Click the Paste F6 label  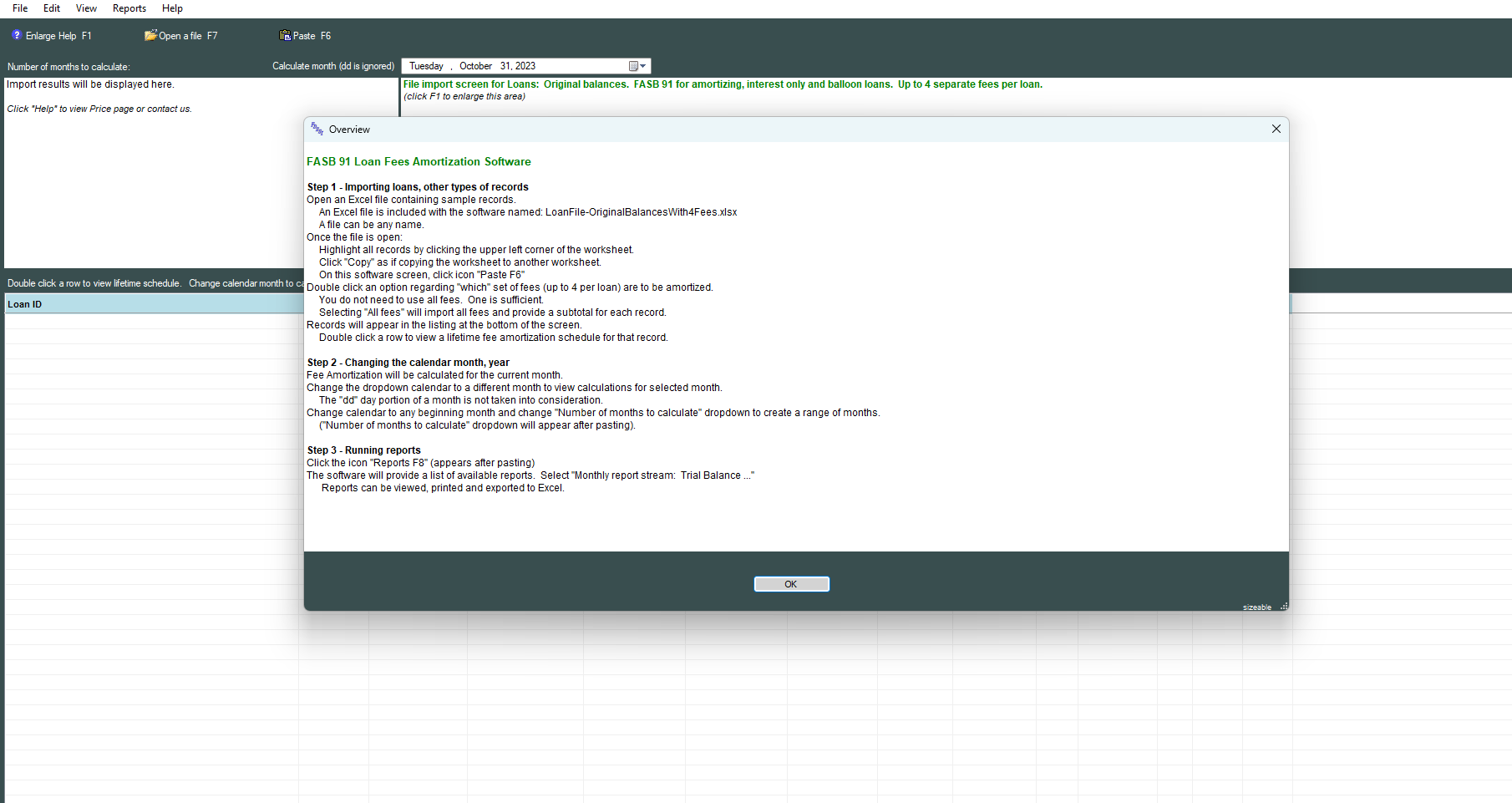312,36
